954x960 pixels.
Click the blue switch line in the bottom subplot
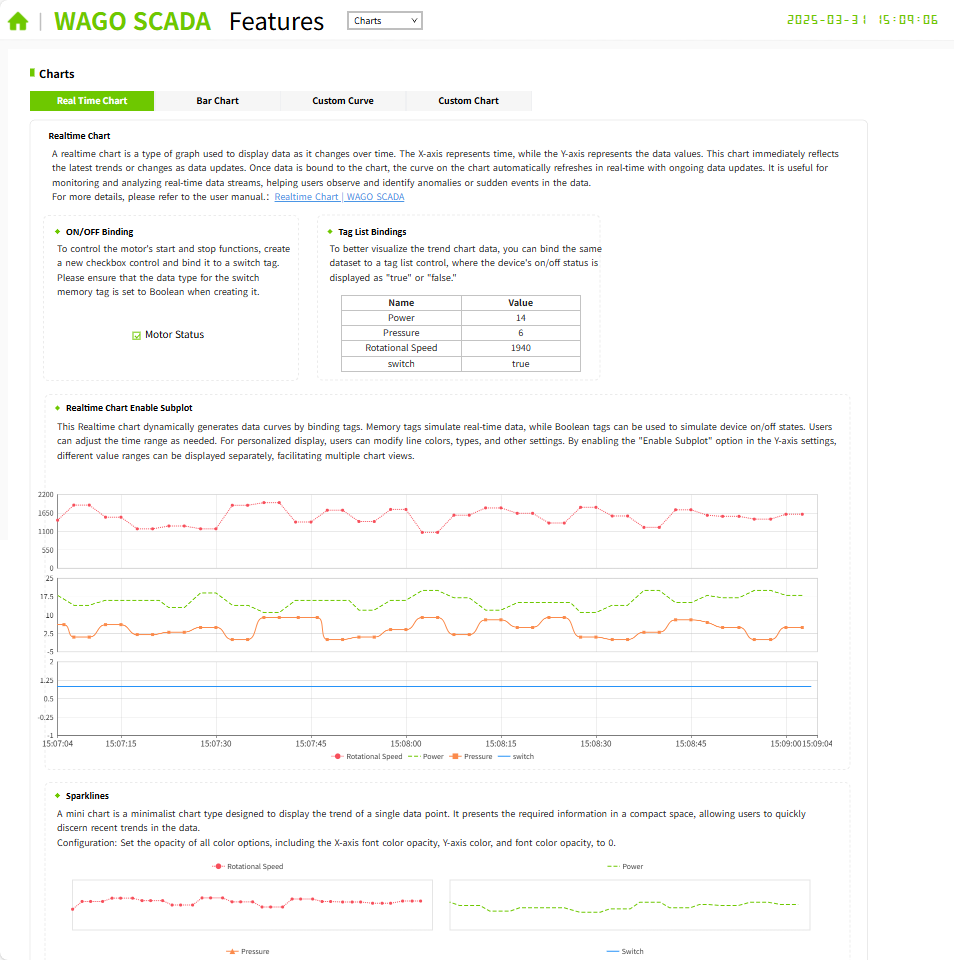point(400,686)
